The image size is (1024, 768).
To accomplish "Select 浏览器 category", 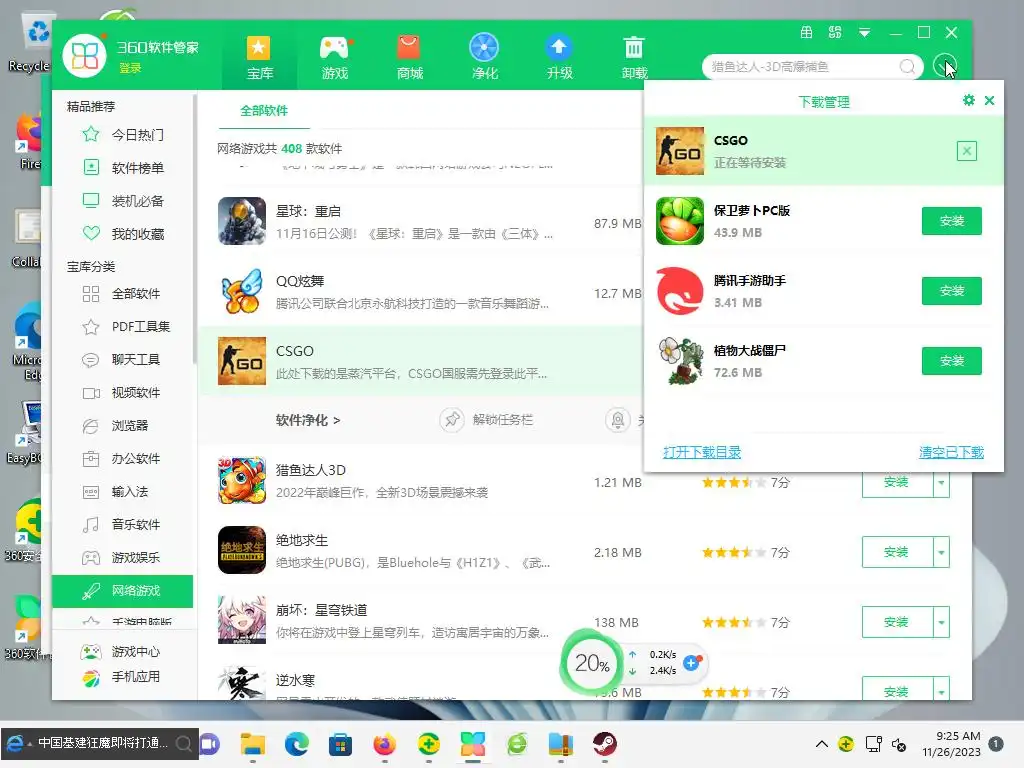I will 123,425.
